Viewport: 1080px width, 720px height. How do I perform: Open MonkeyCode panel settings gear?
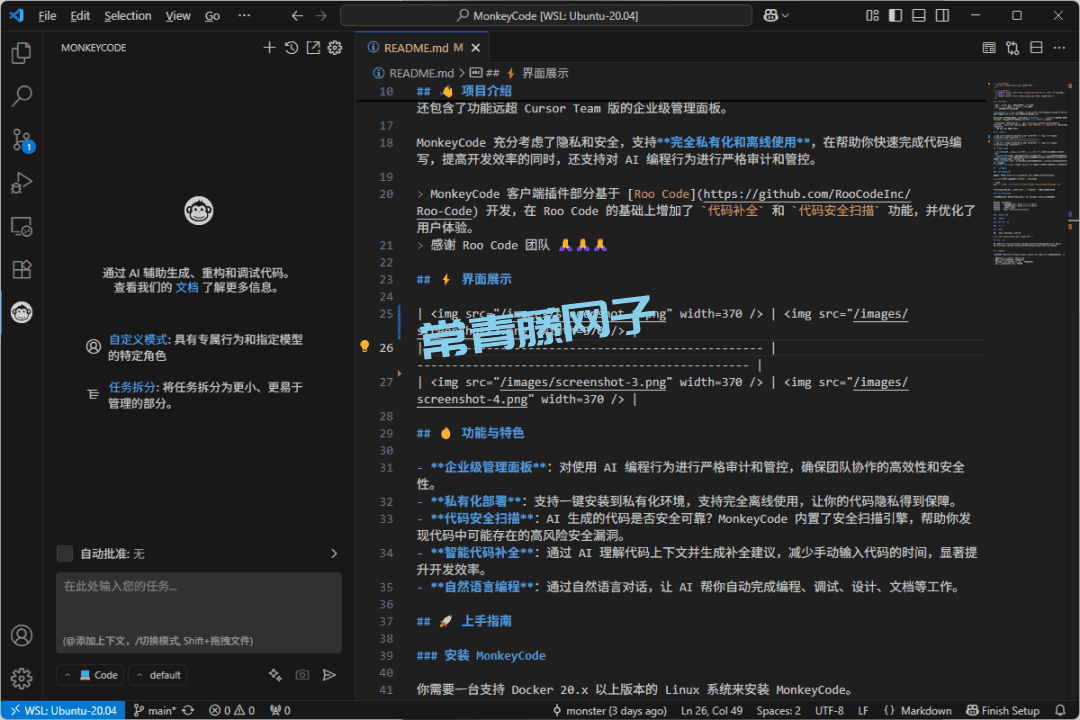click(x=335, y=48)
